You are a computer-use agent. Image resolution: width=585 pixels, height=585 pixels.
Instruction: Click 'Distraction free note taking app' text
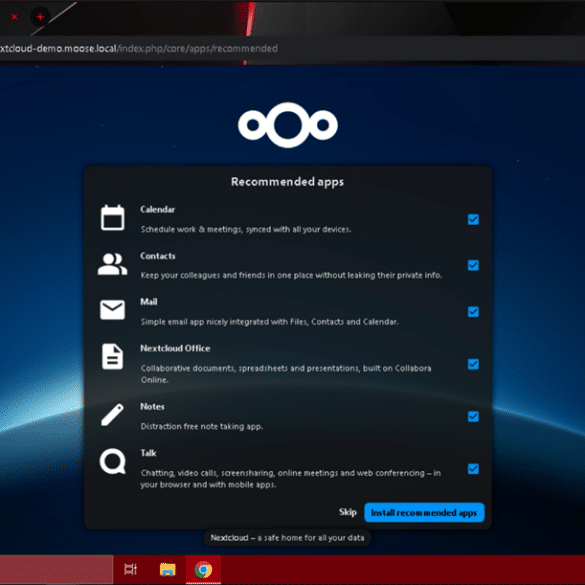point(202,426)
